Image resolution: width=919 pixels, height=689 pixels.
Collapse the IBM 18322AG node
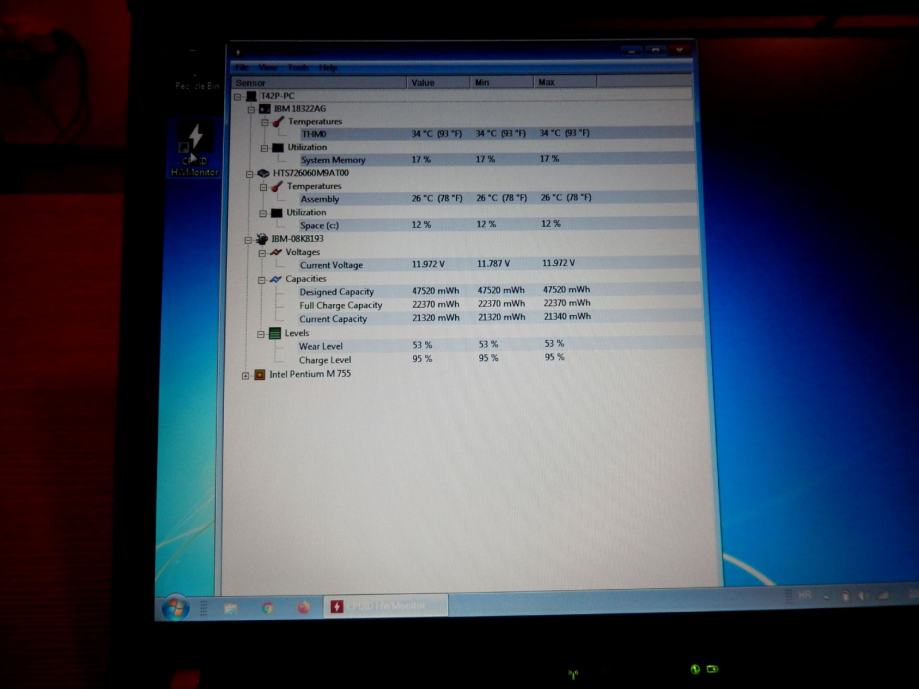click(251, 110)
